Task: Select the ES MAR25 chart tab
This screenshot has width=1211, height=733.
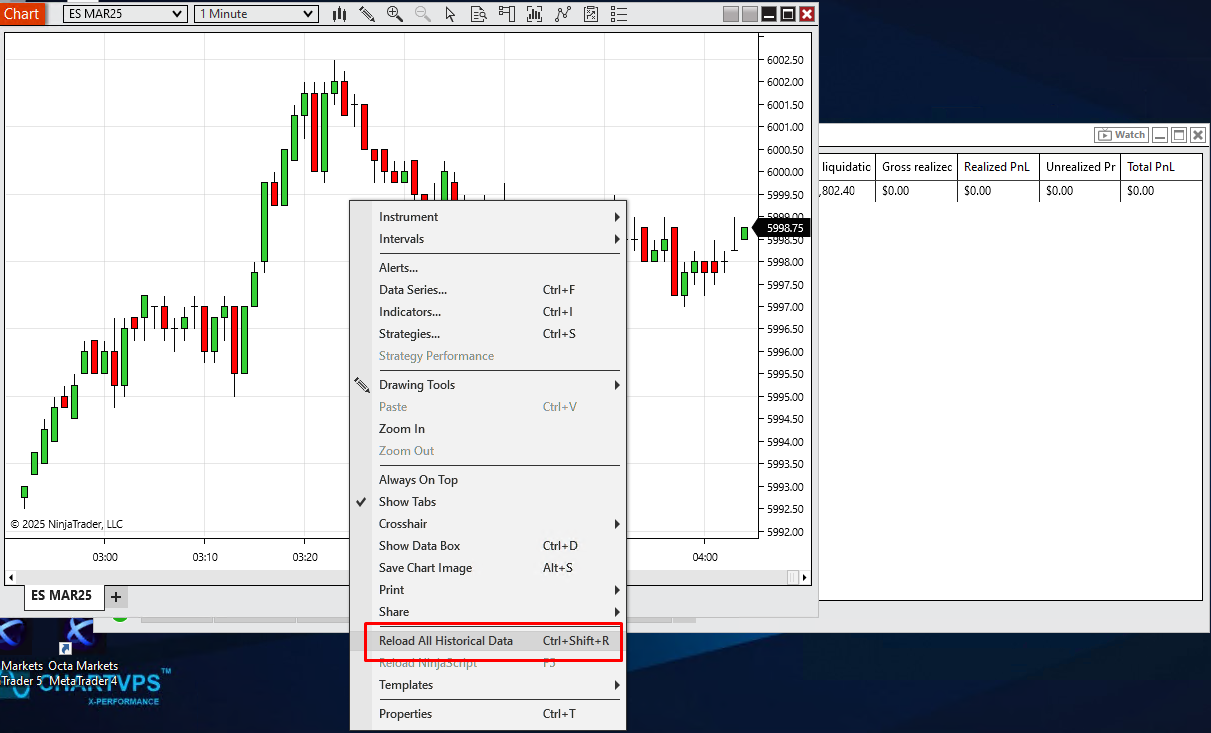Action: click(61, 596)
